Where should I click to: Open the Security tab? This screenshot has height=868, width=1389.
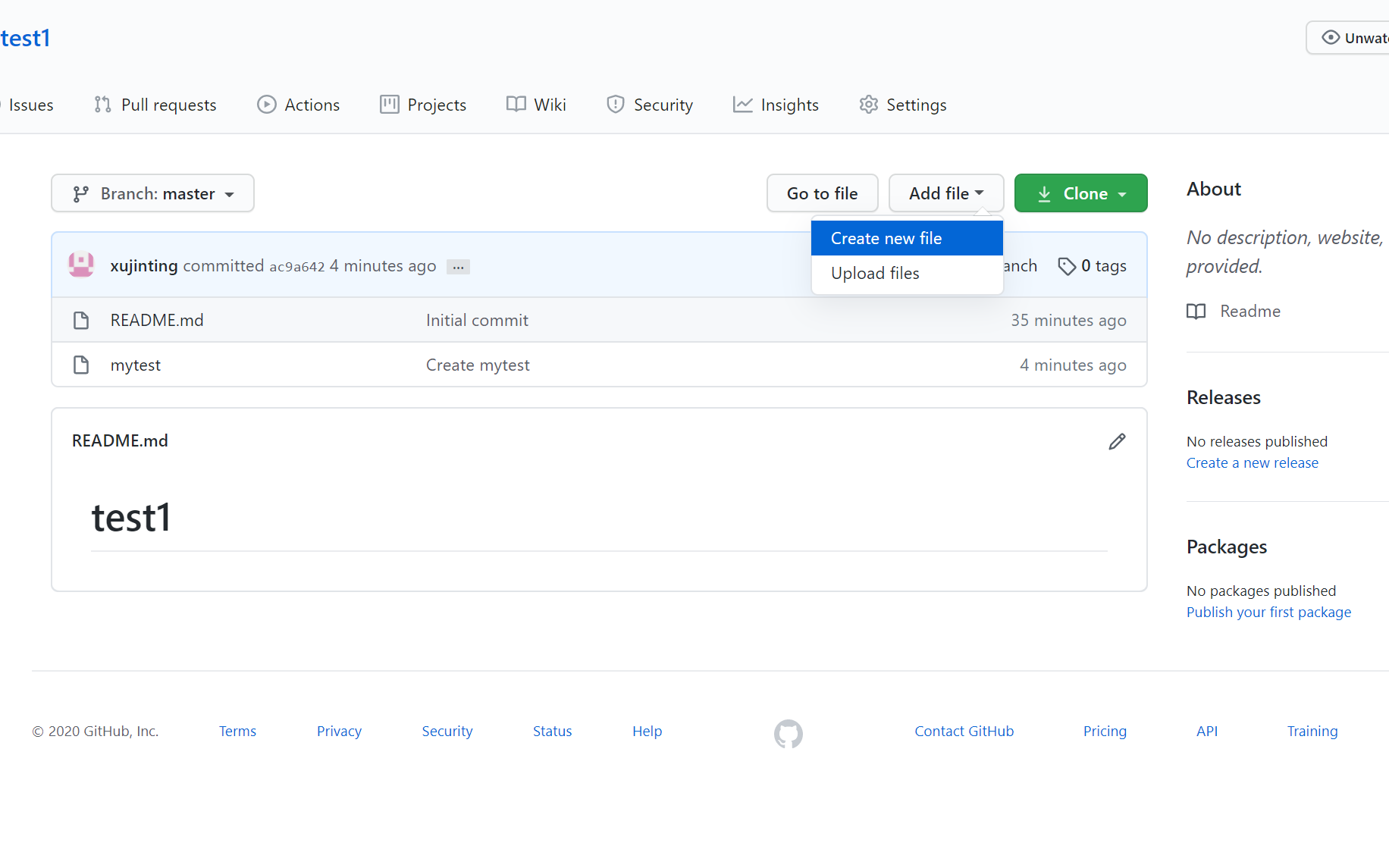(x=650, y=105)
